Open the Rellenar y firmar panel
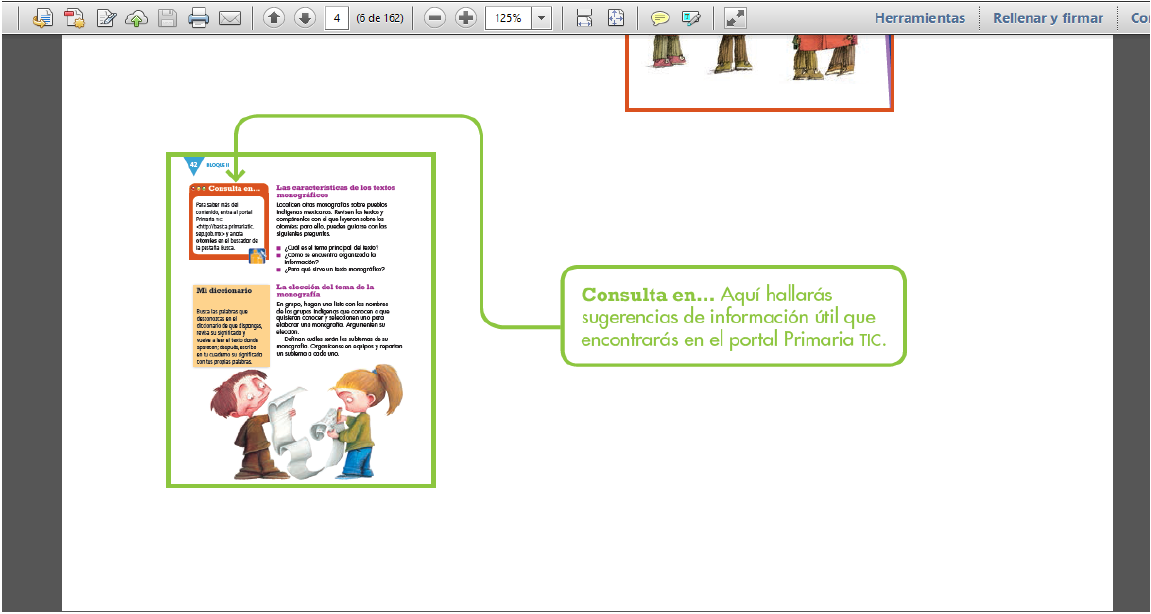 1048,18
